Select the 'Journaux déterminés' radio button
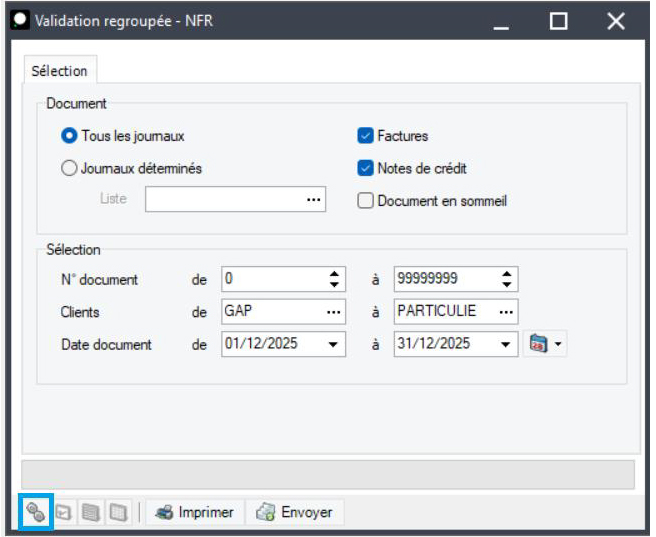This screenshot has height=537, width=656. coord(70,168)
